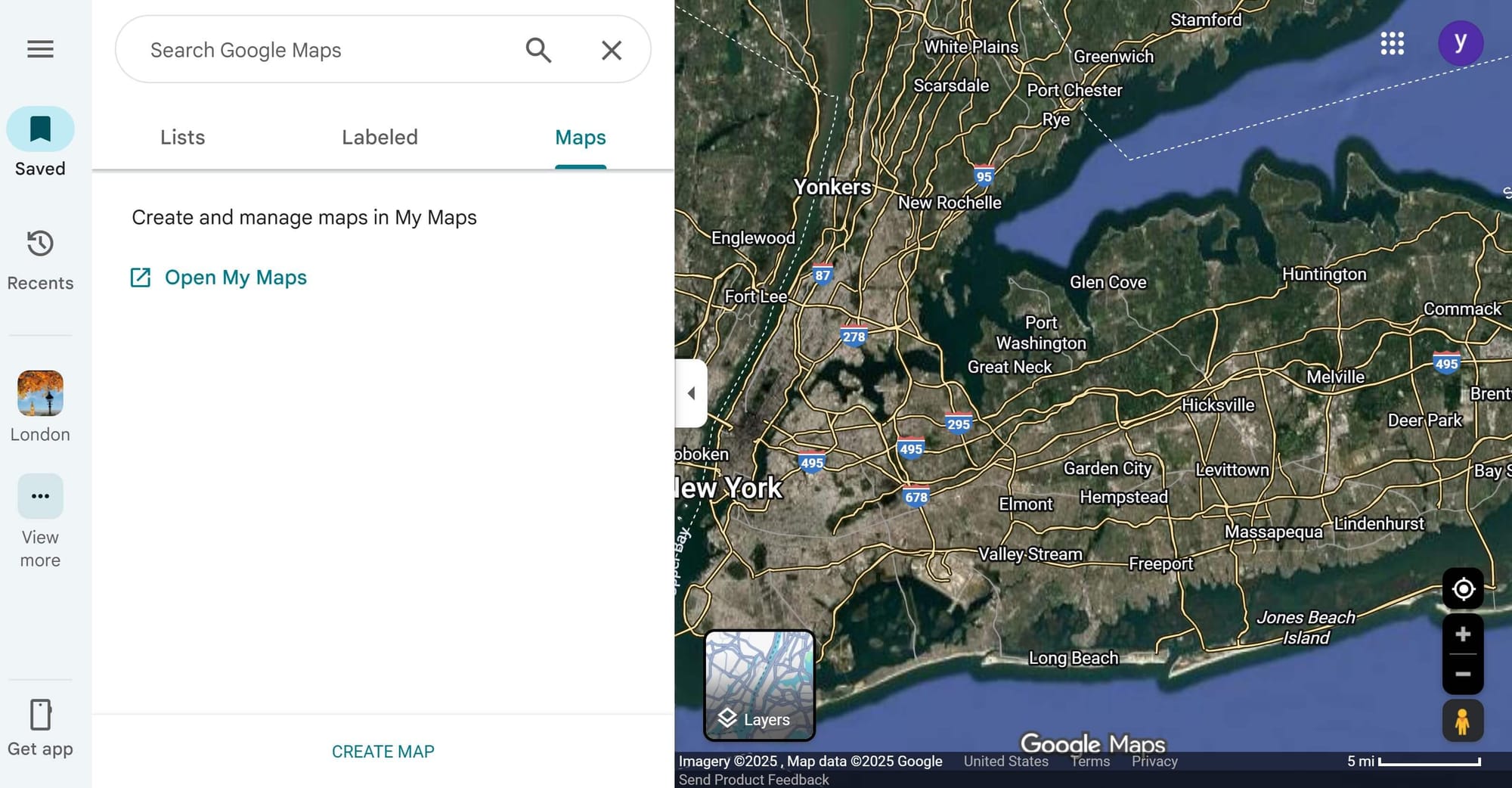Toggle the Layers map view thumbnail
The image size is (1512, 788).
click(759, 685)
